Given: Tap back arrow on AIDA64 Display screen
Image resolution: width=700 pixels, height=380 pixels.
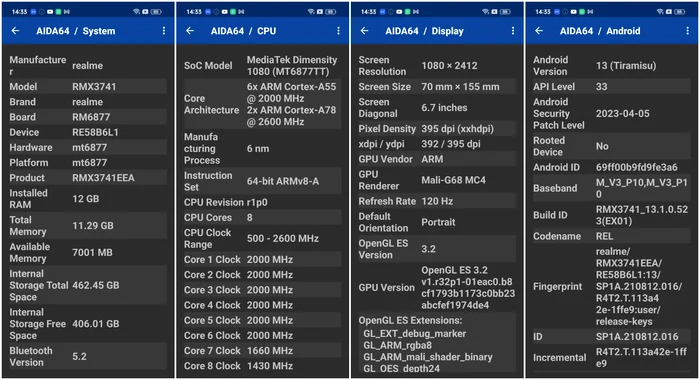Looking at the screenshot, I should coord(365,31).
